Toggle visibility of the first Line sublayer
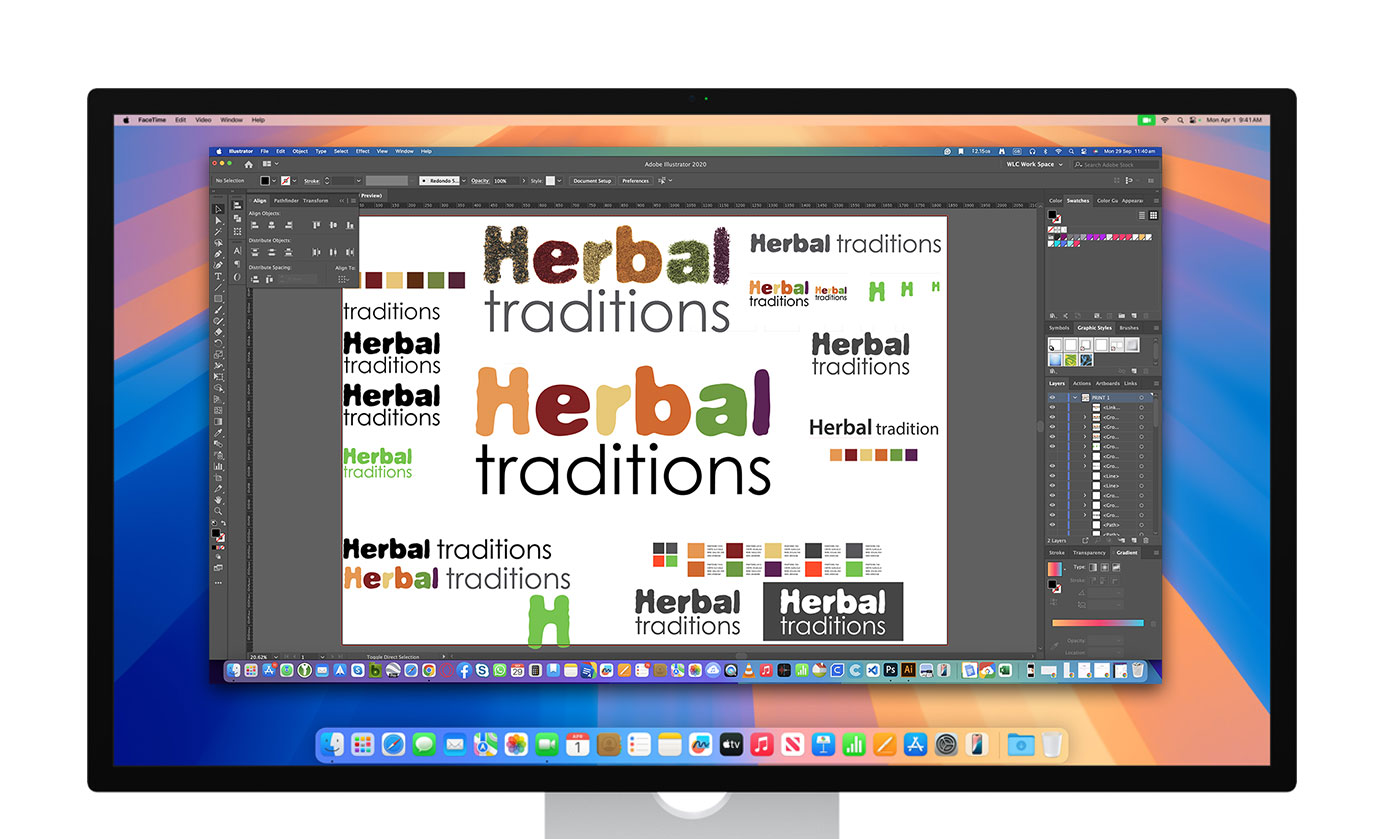This screenshot has height=839, width=1385. pyautogui.click(x=1052, y=476)
